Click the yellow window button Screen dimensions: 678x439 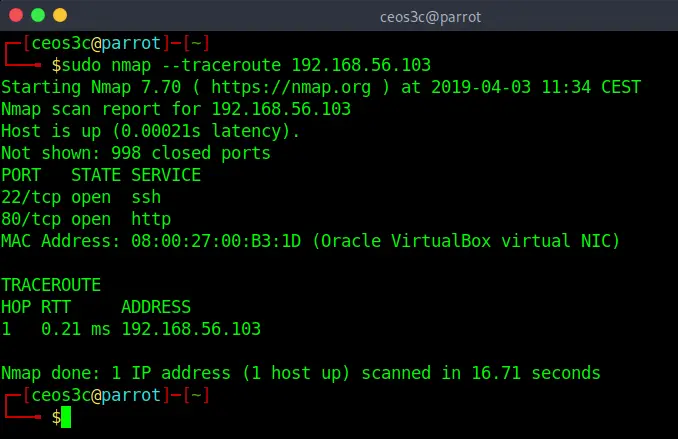(60, 15)
